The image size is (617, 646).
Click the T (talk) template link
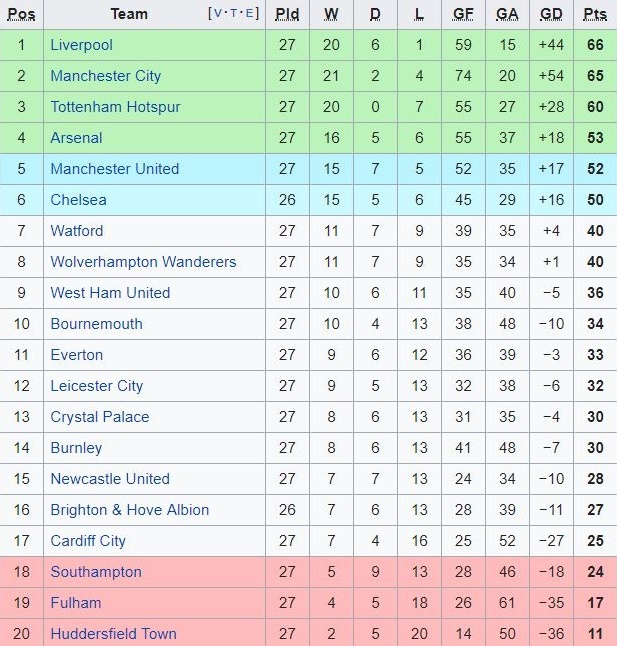pyautogui.click(x=235, y=14)
